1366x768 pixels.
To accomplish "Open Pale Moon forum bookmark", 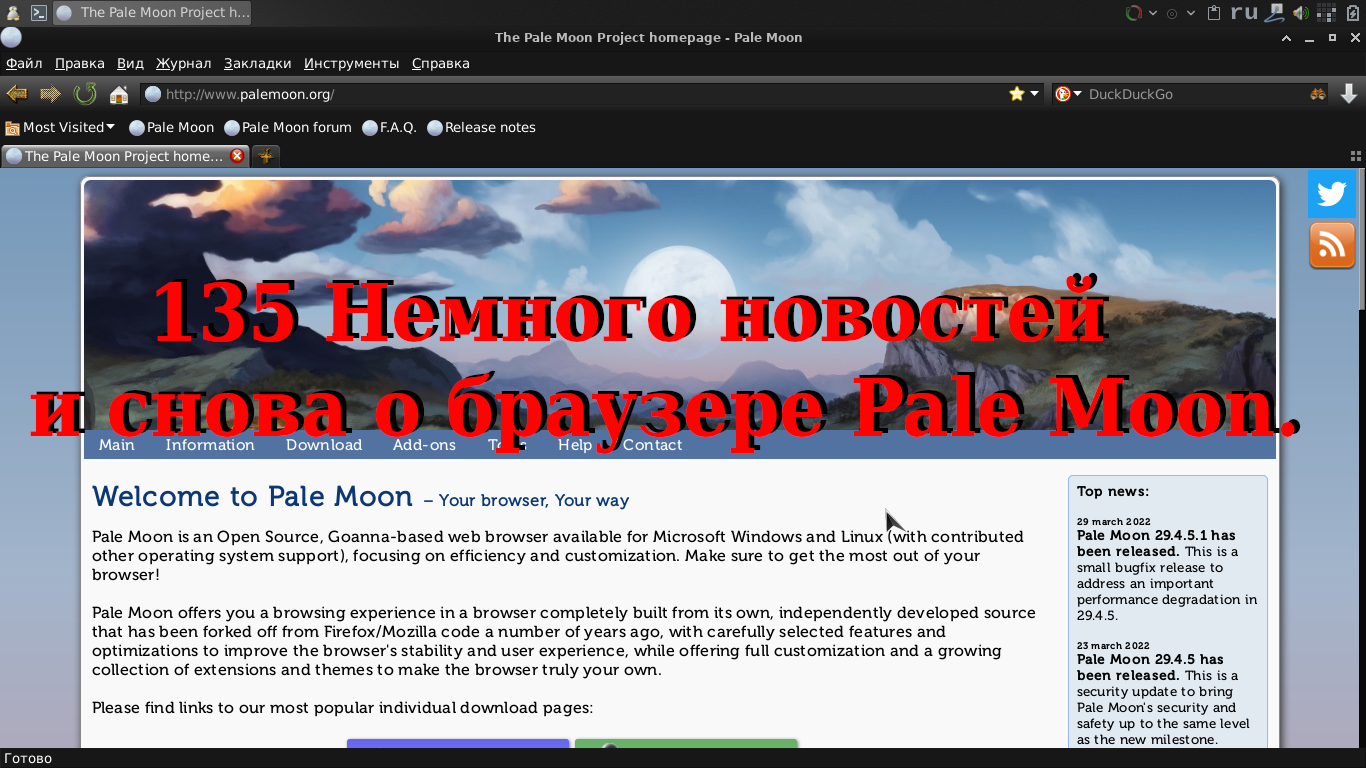I will tap(288, 127).
